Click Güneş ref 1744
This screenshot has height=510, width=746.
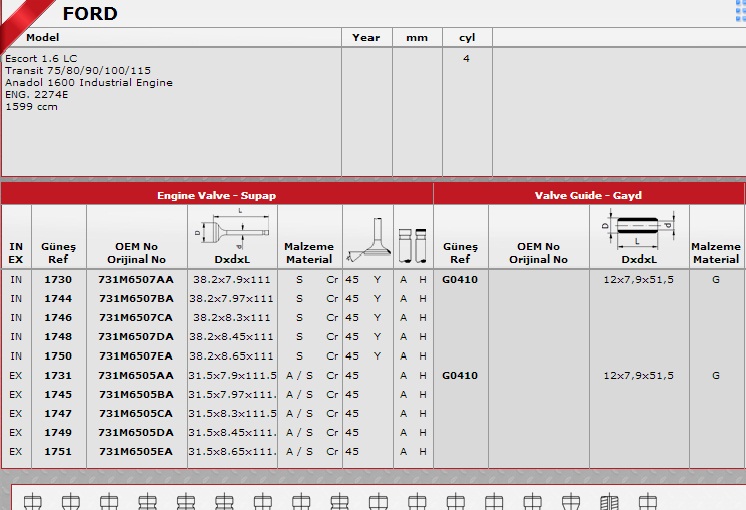(58, 299)
